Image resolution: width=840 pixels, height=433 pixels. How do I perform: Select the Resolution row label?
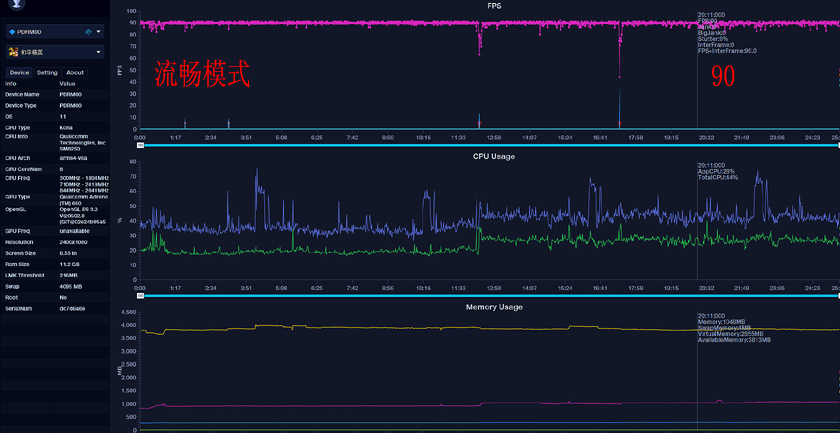(19, 242)
